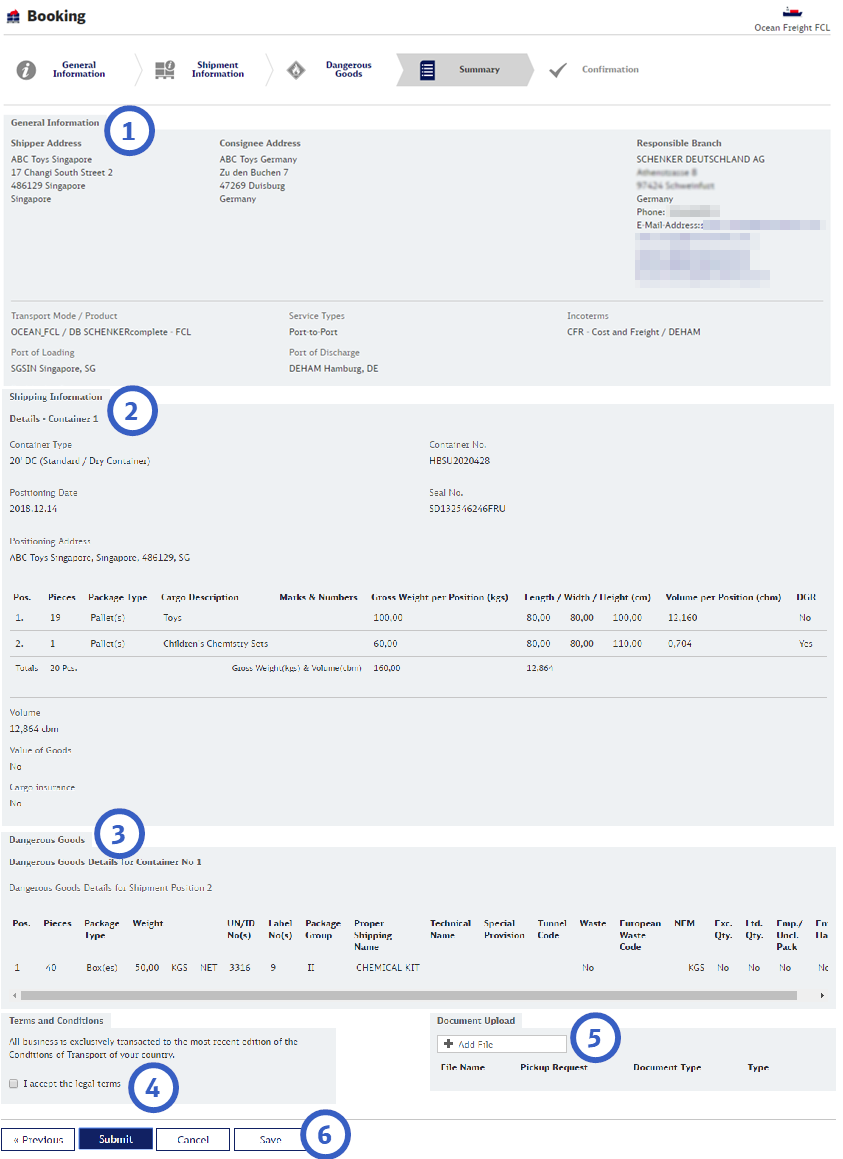Click the ABC Toys Germany consignee name
843x1159 pixels.
click(258, 159)
